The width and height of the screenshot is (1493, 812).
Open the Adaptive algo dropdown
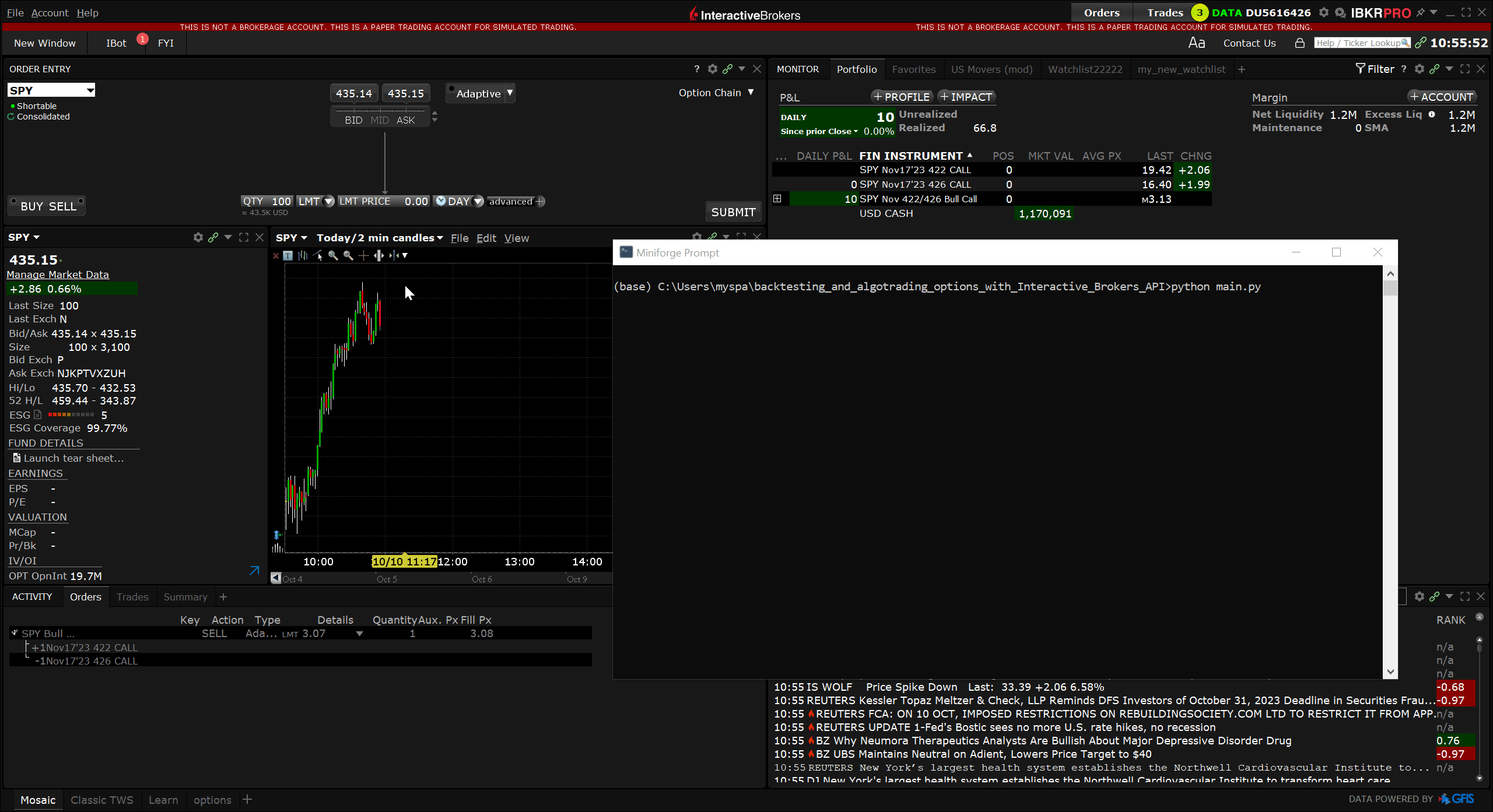510,93
